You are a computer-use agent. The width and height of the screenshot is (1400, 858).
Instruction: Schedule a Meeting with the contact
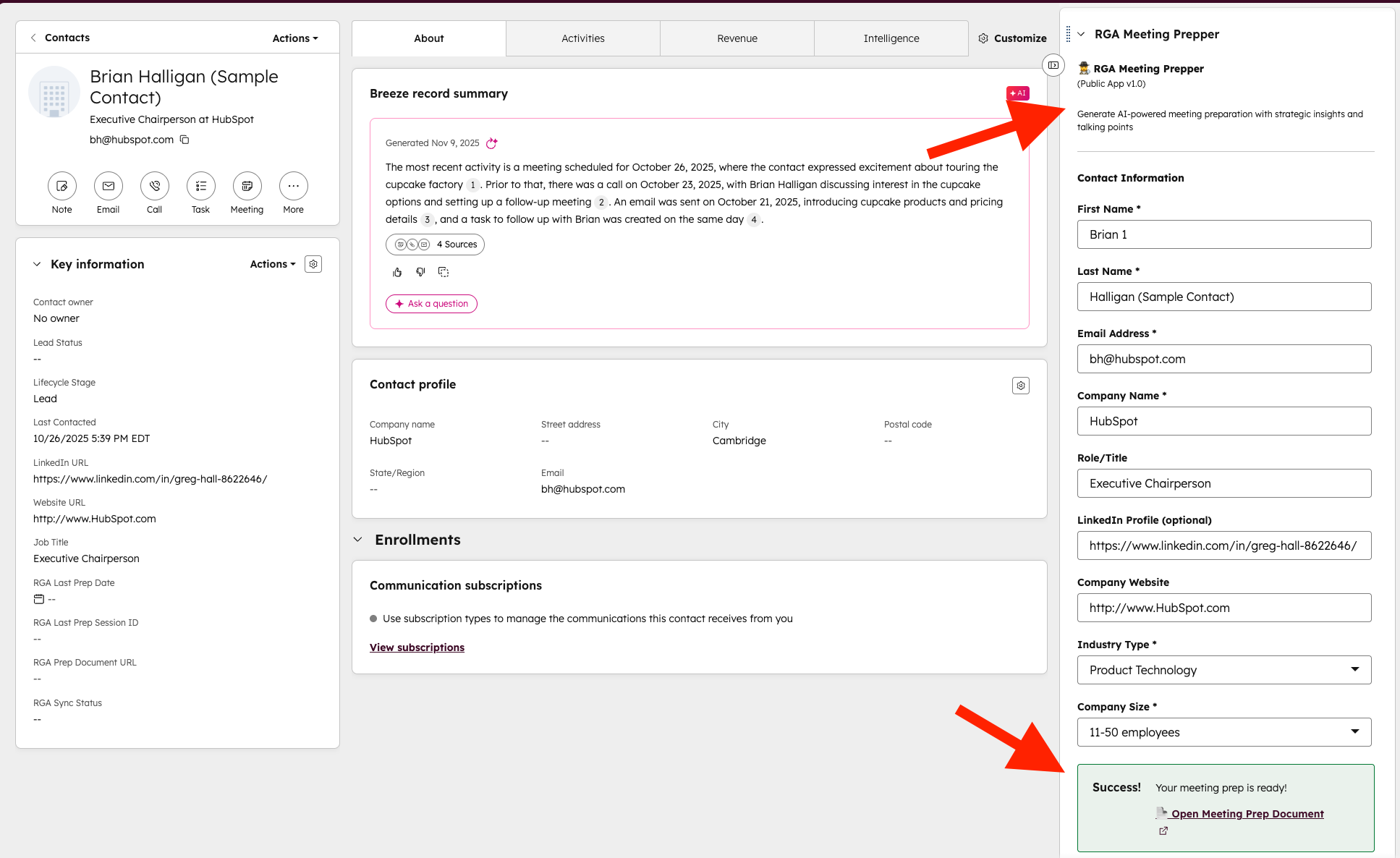(247, 186)
